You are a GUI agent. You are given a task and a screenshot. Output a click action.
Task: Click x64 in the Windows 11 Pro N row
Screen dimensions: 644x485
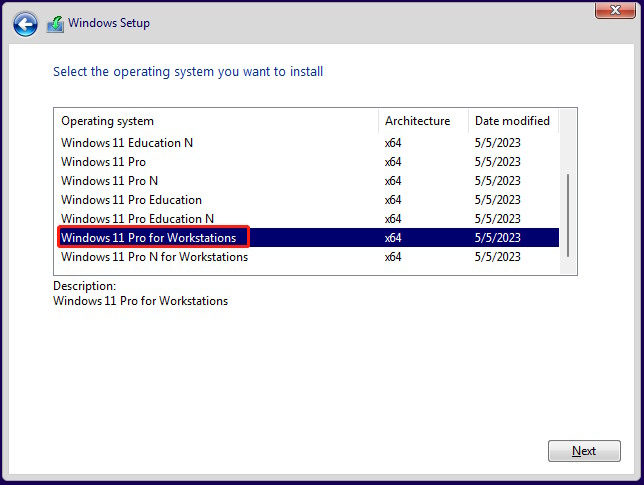click(393, 181)
